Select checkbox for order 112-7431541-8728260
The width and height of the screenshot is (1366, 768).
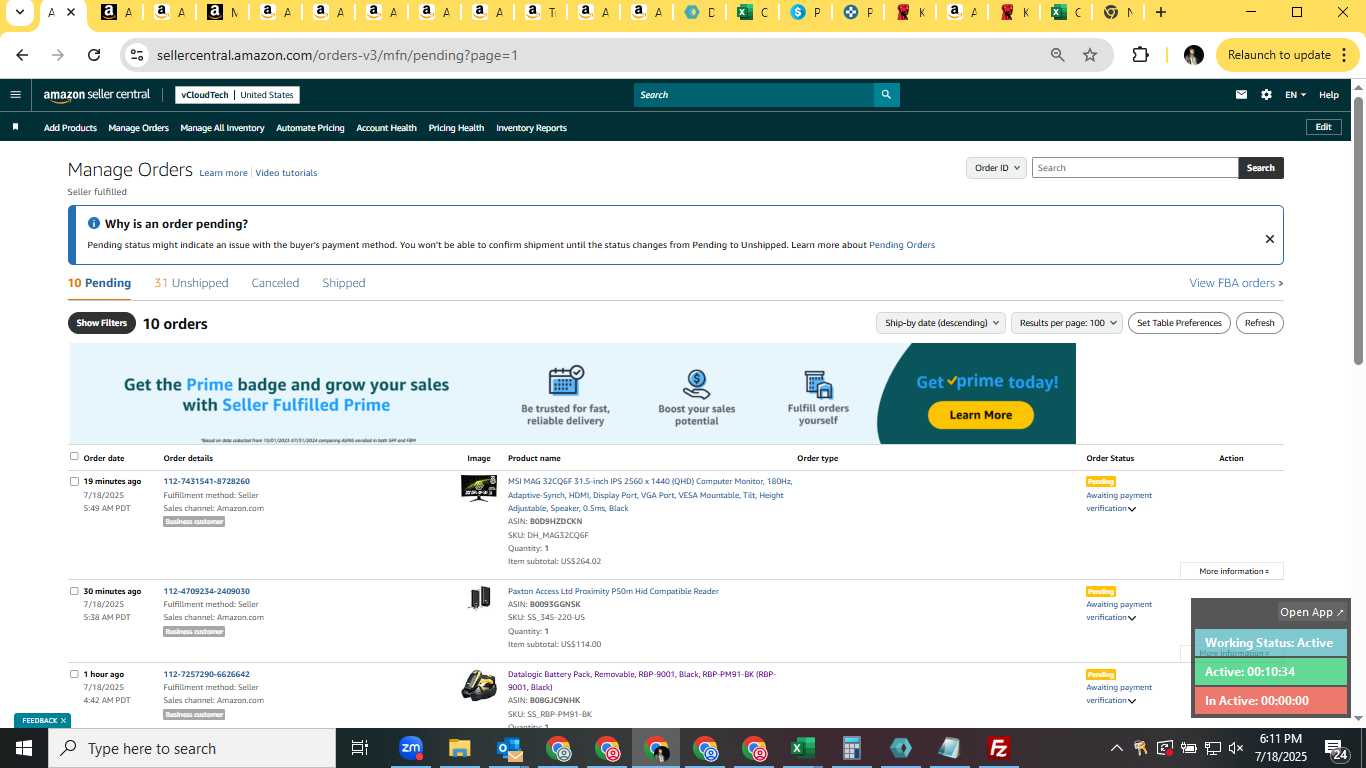[x=74, y=481]
